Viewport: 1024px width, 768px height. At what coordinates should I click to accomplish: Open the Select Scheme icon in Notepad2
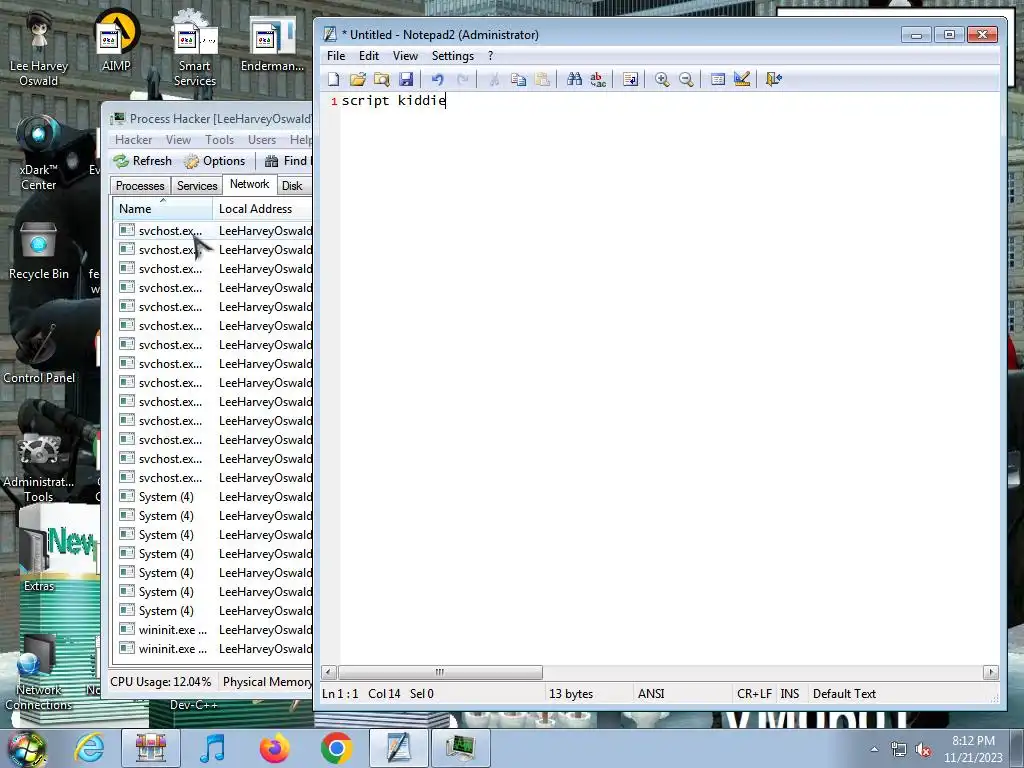coord(718,79)
